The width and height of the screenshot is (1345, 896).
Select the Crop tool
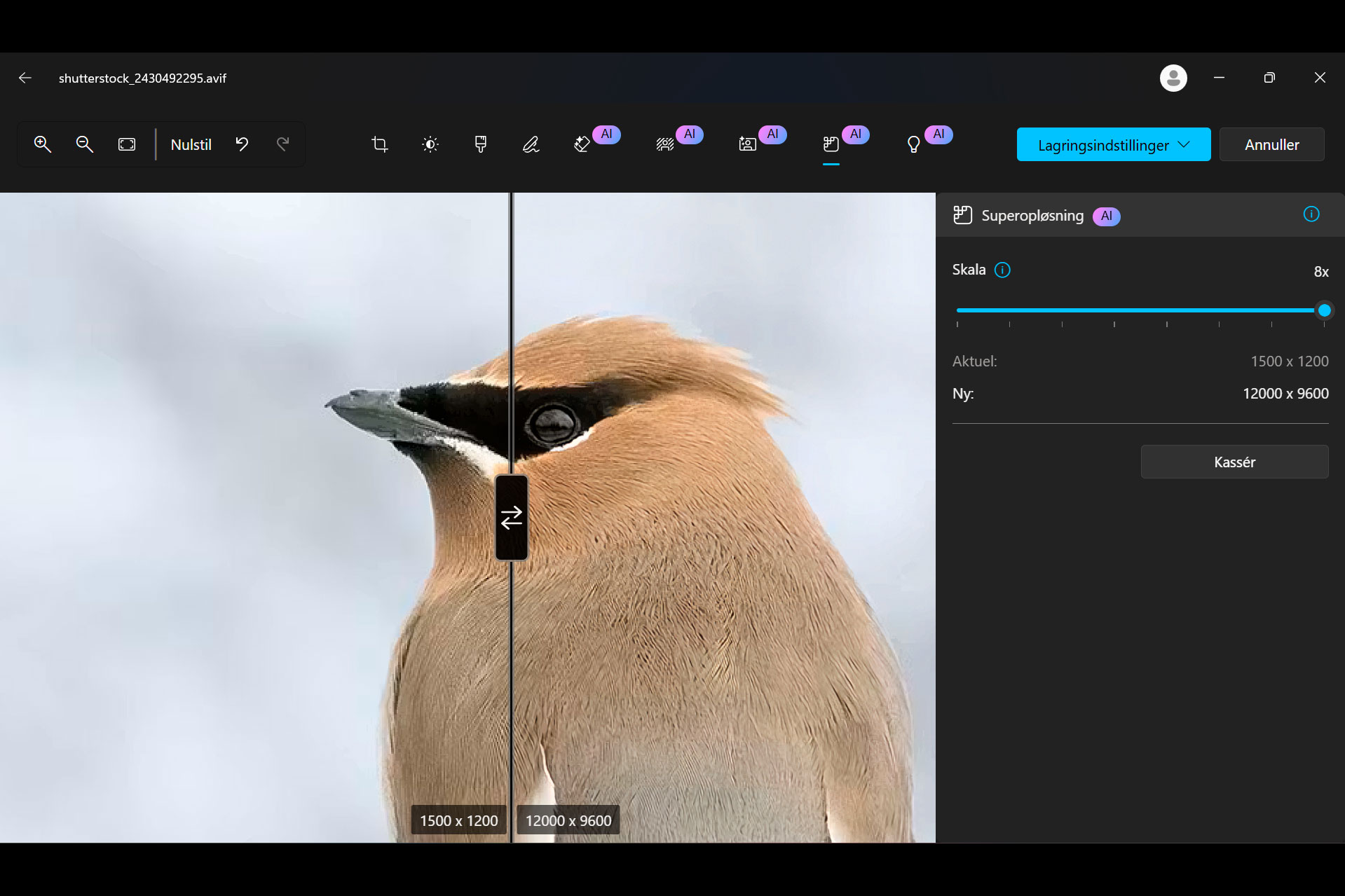pyautogui.click(x=380, y=144)
